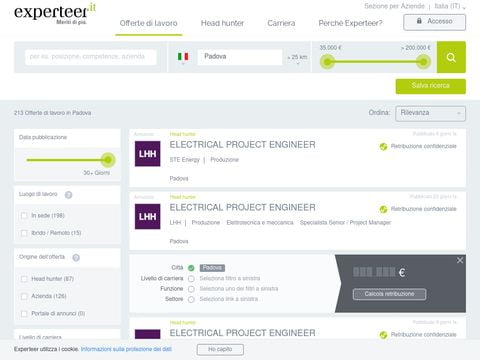Click salary icon on second job listing

pyautogui.click(x=383, y=209)
